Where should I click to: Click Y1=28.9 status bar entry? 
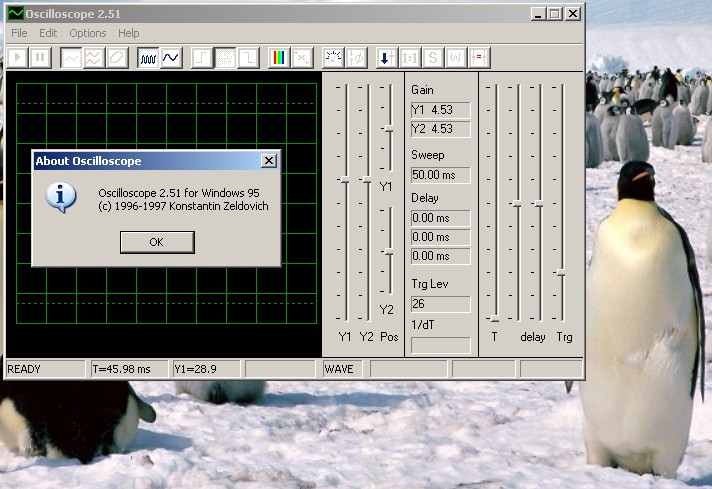click(x=206, y=369)
